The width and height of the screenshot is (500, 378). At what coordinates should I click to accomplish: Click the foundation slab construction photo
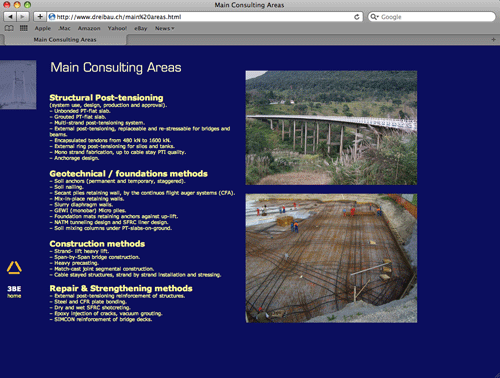[331, 258]
